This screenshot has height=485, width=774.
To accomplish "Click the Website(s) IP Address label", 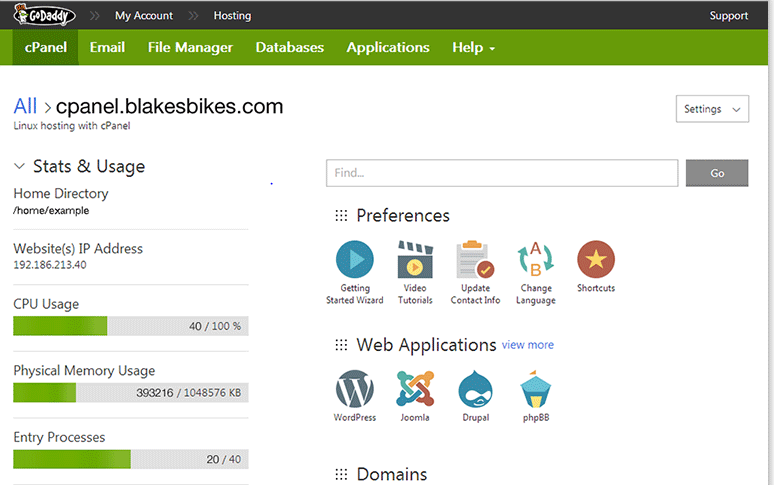I will pyautogui.click(x=78, y=249).
